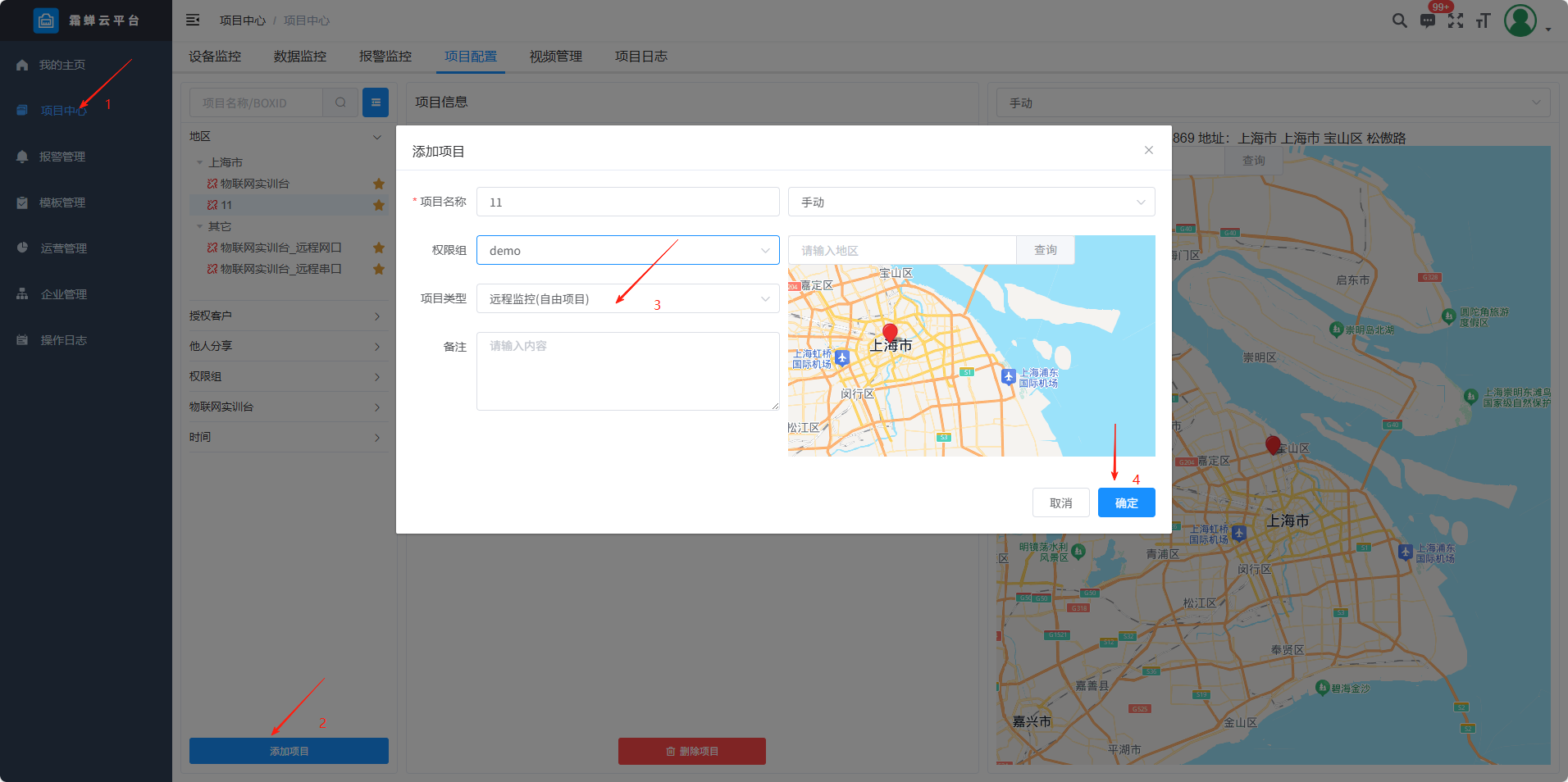Click the project search magnifier button
This screenshot has width=1568, height=782.
340,102
